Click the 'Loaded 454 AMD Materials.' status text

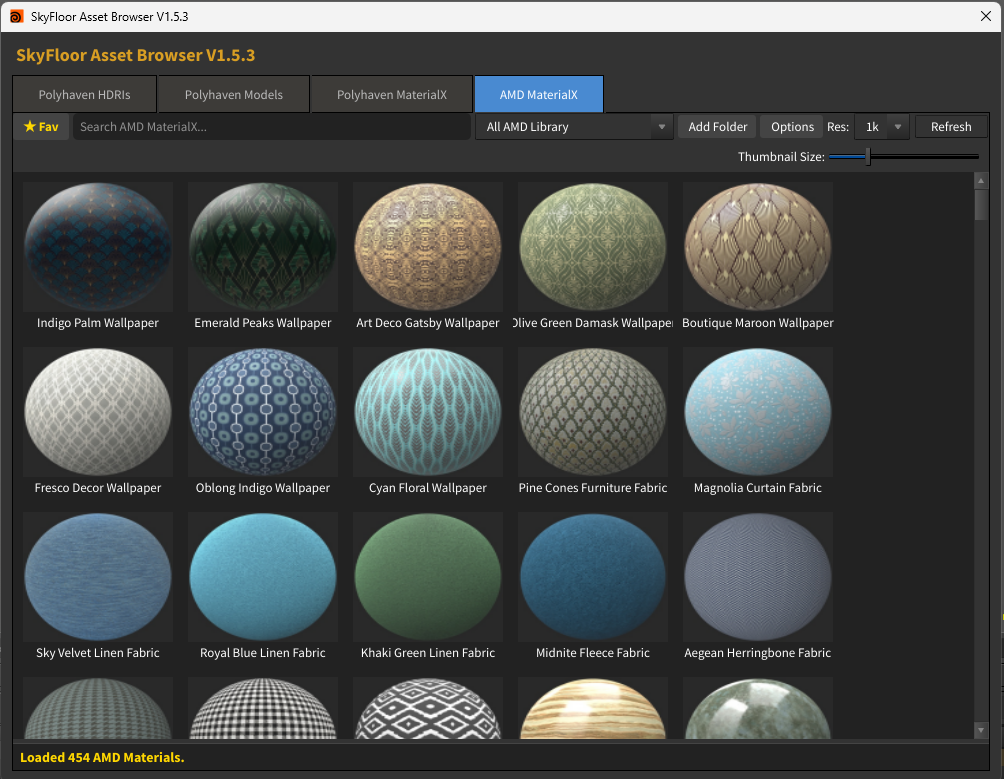coord(102,757)
